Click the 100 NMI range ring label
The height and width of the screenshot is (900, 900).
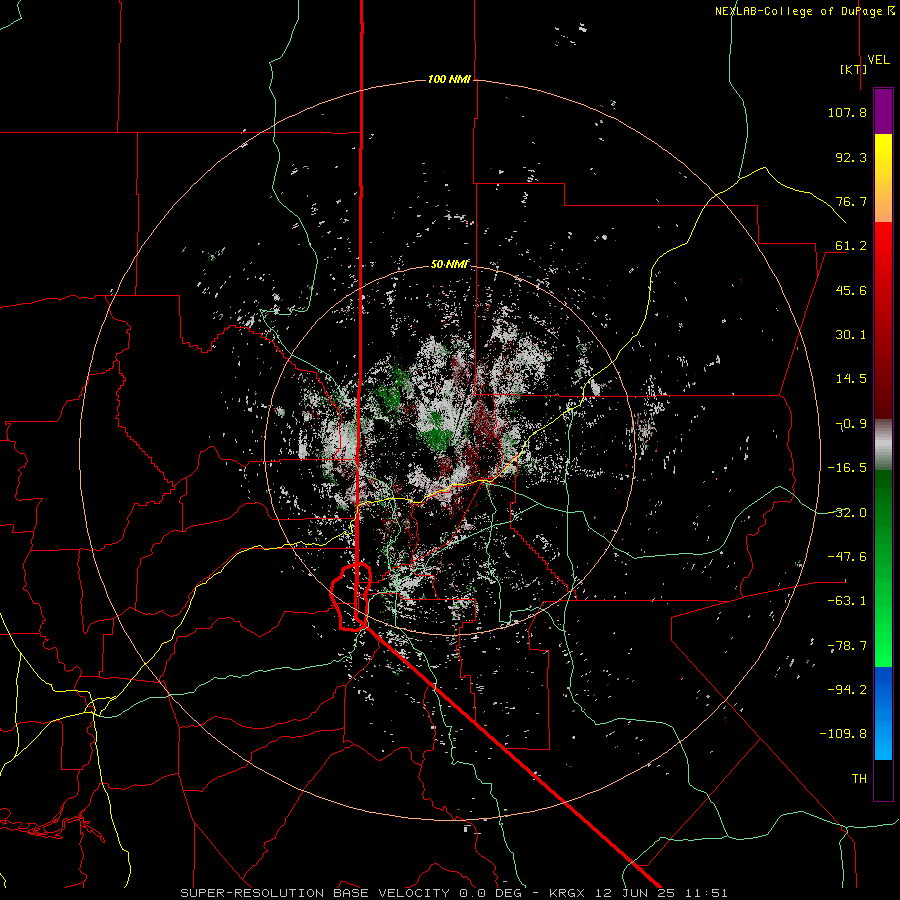449,79
